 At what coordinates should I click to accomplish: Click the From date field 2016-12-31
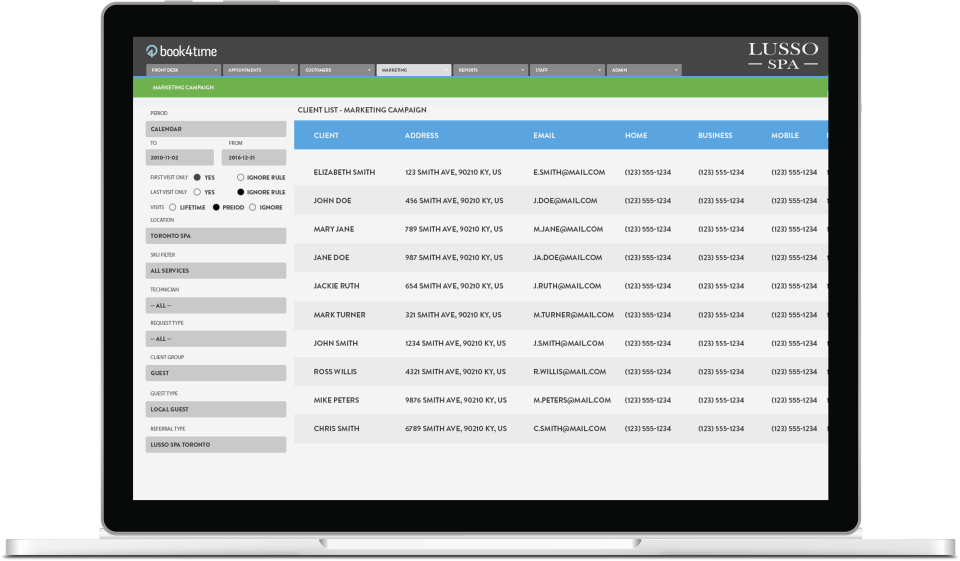pos(253,157)
